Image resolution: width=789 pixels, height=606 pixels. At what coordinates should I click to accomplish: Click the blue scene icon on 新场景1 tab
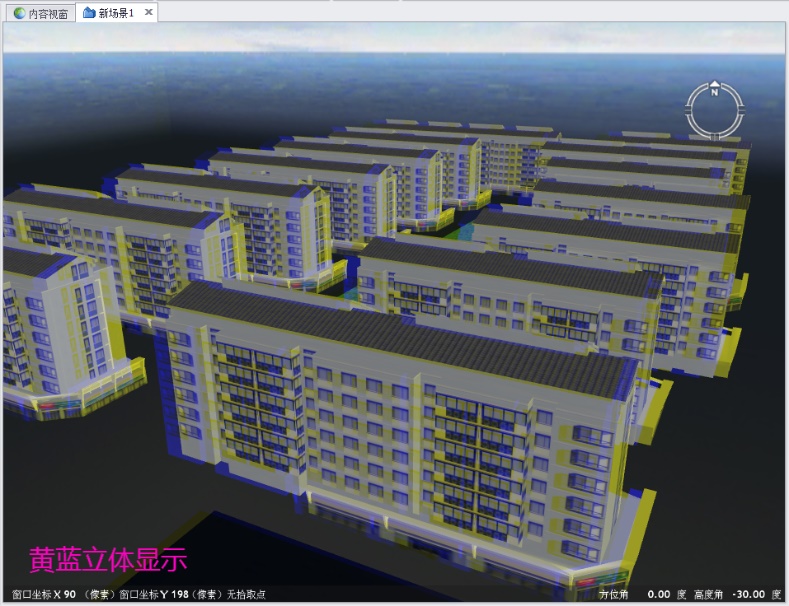click(90, 13)
